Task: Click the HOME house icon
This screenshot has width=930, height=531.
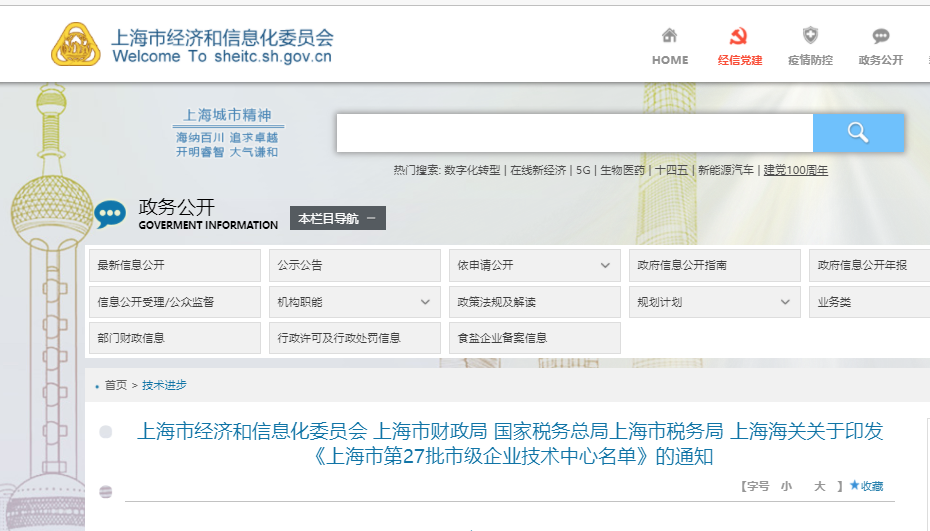Action: [x=669, y=37]
